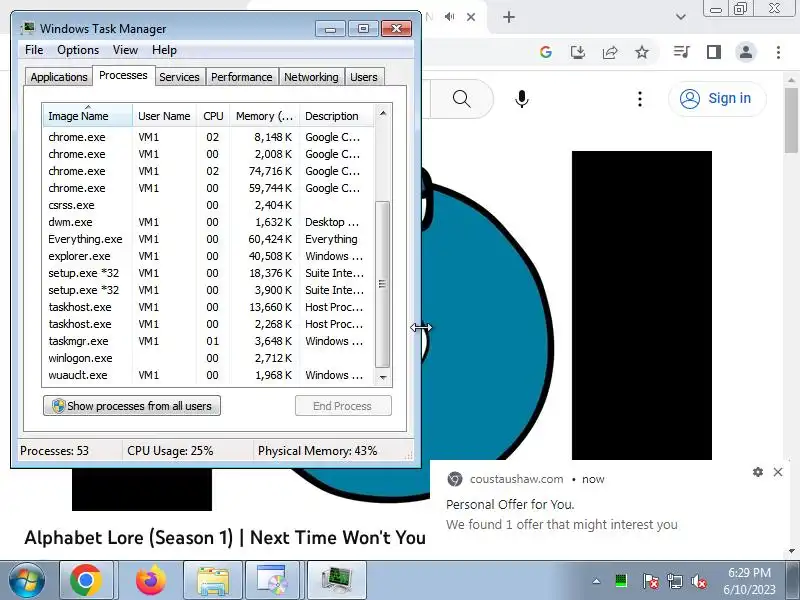Open Chrome's three-dot menu
The width and height of the screenshot is (800, 600).
(778, 52)
